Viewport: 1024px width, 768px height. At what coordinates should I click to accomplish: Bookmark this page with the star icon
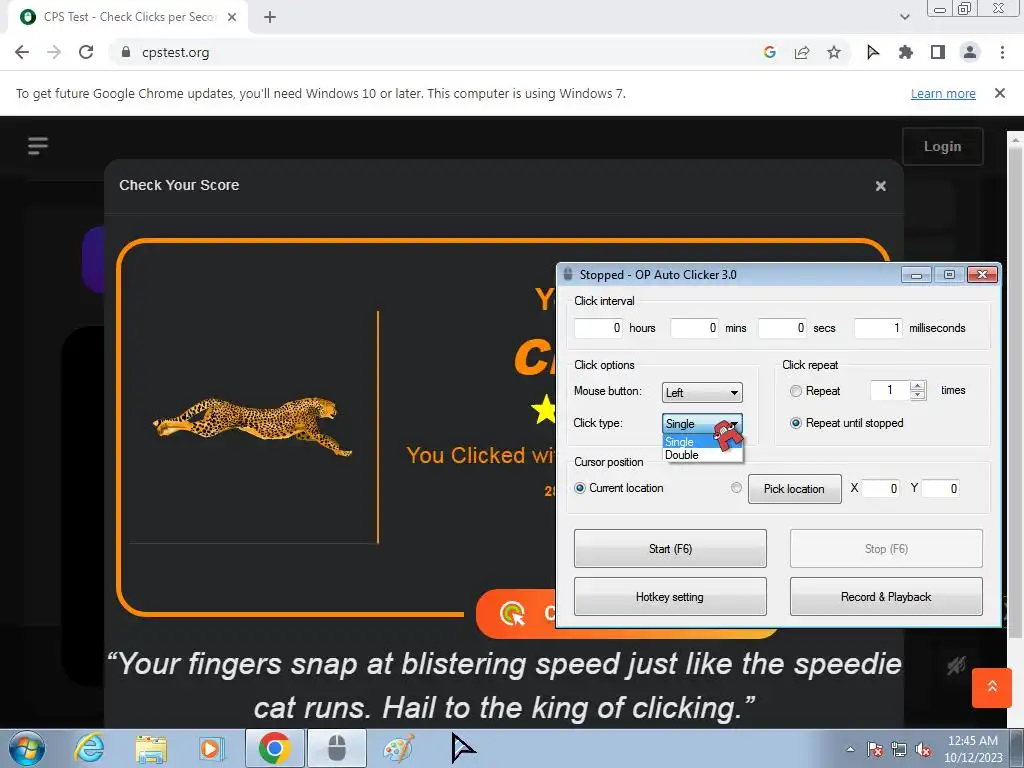[834, 52]
